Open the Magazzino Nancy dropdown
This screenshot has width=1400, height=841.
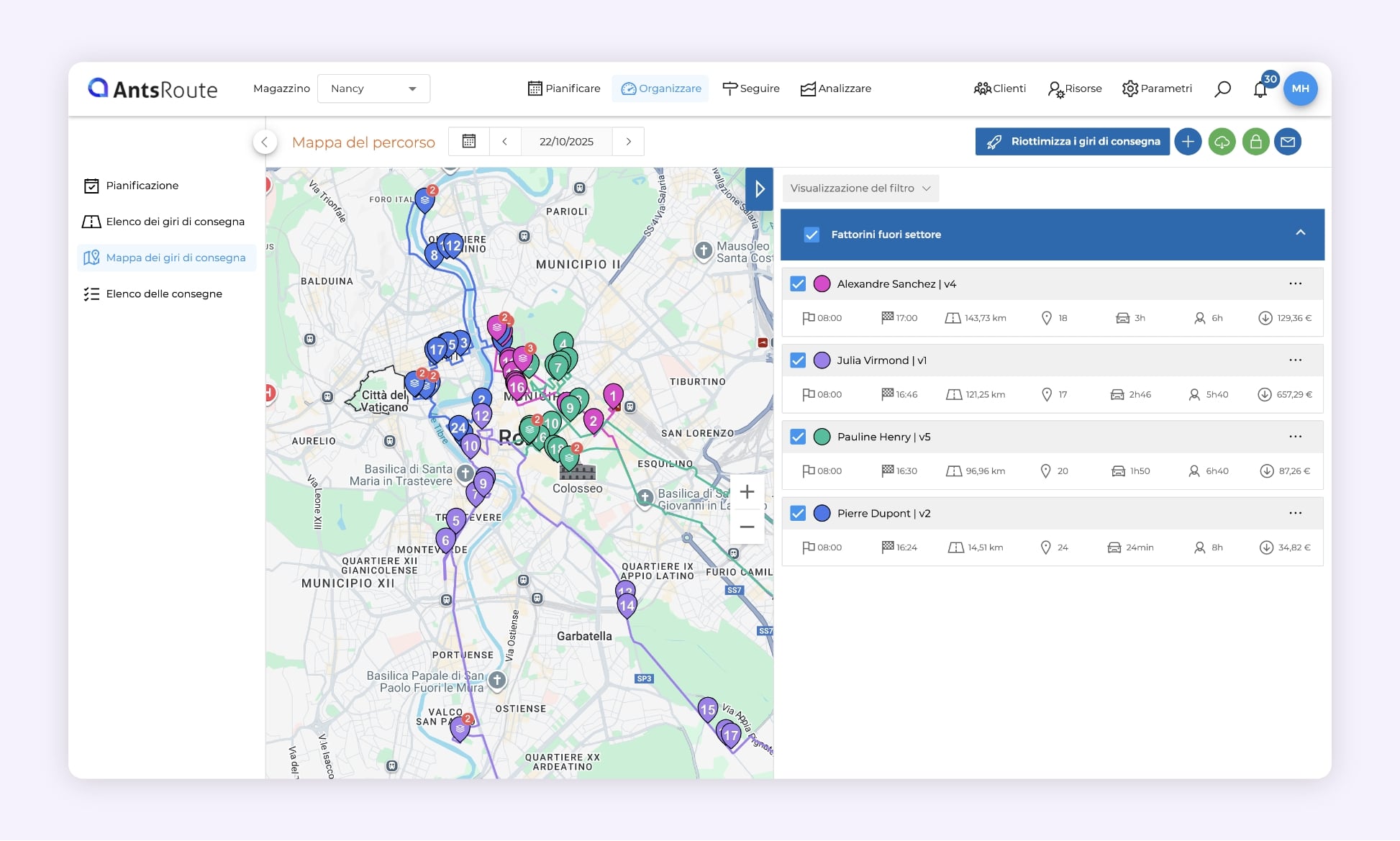373,88
